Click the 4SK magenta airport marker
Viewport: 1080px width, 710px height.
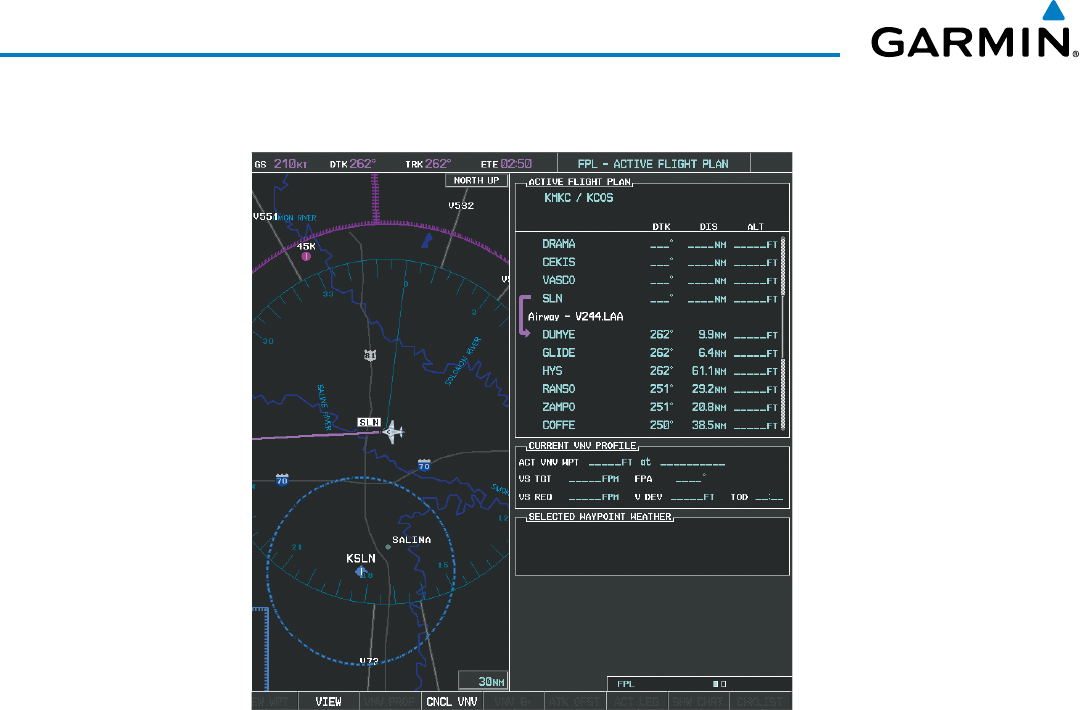point(307,256)
